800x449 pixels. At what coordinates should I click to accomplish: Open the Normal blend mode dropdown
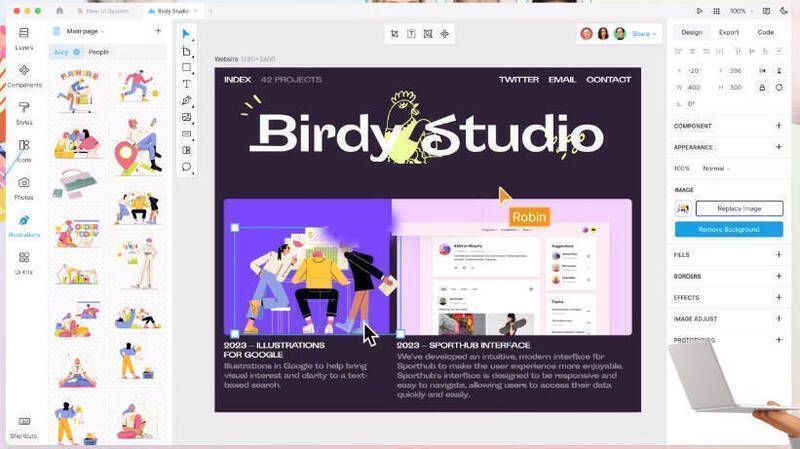[714, 168]
